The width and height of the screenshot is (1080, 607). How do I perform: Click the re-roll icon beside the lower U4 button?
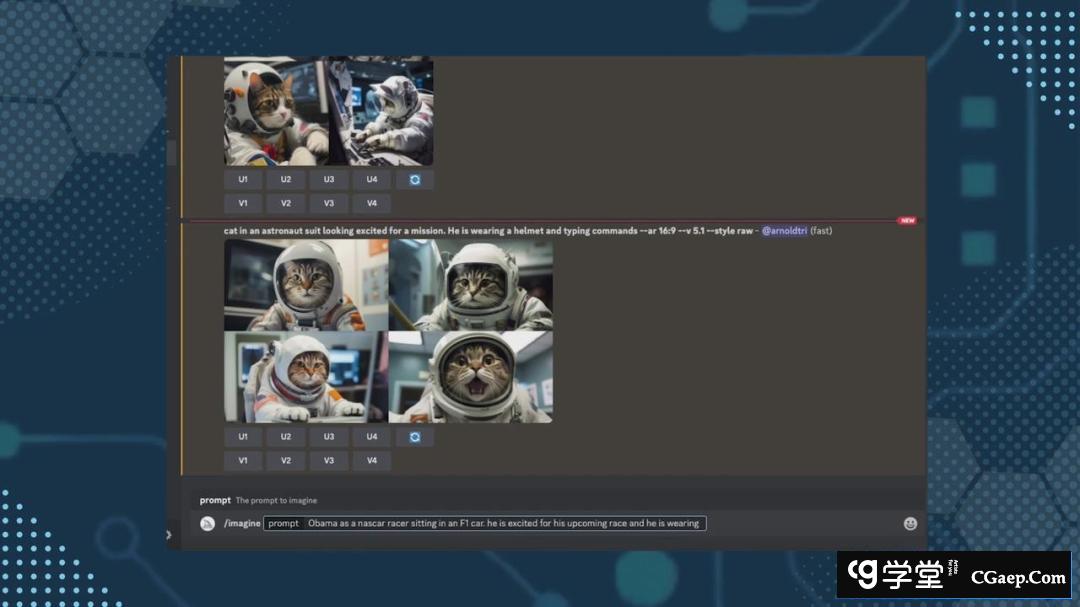coord(415,437)
